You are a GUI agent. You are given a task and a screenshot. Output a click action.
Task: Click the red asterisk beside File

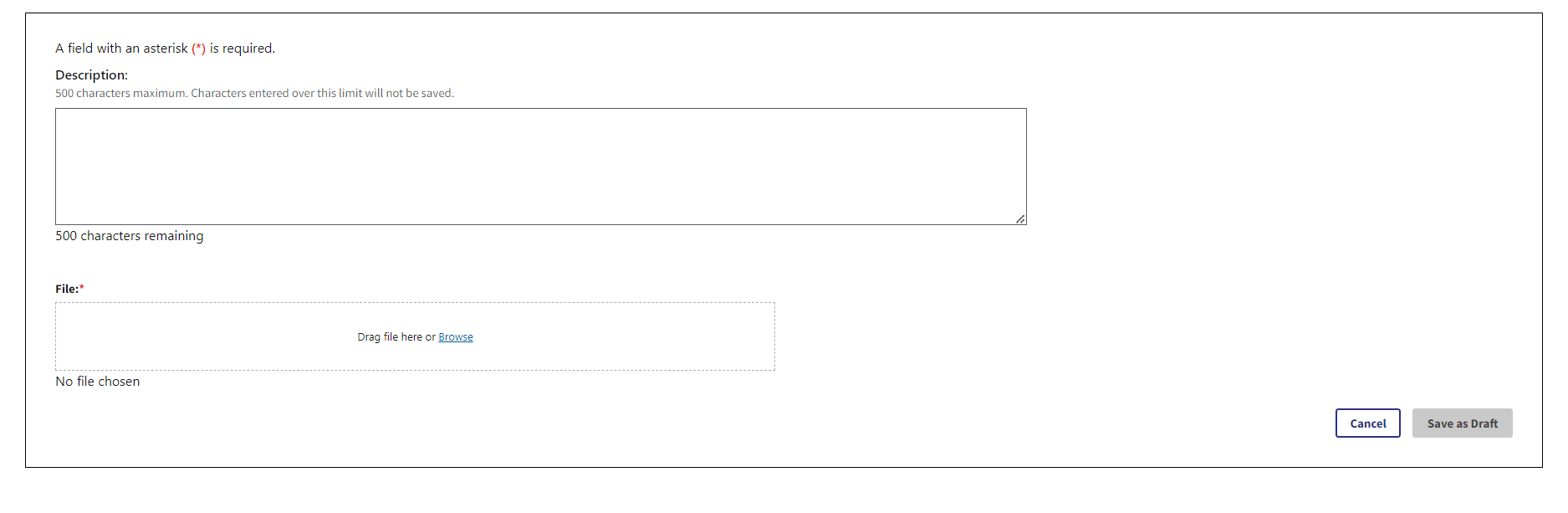point(82,288)
